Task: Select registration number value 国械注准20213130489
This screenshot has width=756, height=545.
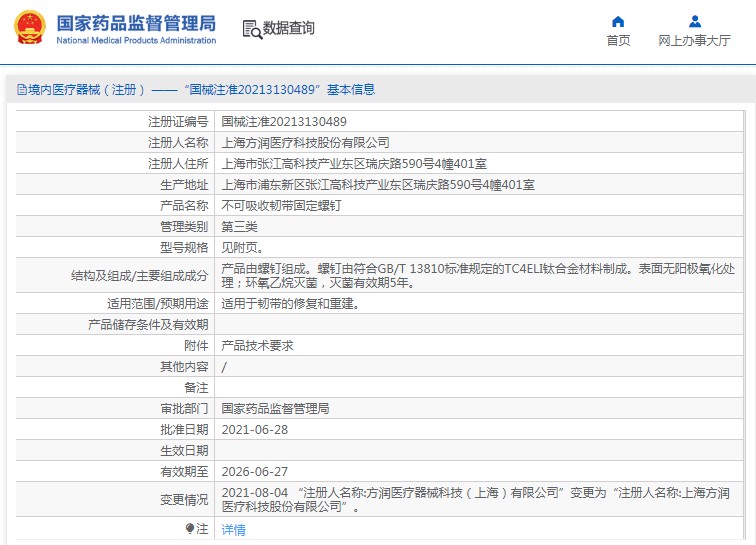Action: tap(284, 122)
